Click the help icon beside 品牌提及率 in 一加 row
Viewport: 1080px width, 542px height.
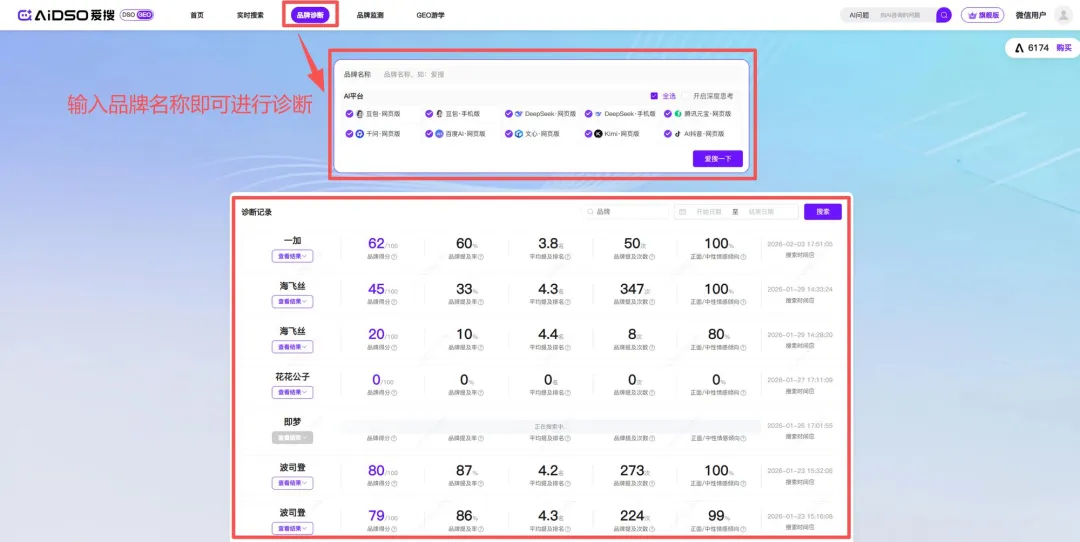(x=479, y=256)
